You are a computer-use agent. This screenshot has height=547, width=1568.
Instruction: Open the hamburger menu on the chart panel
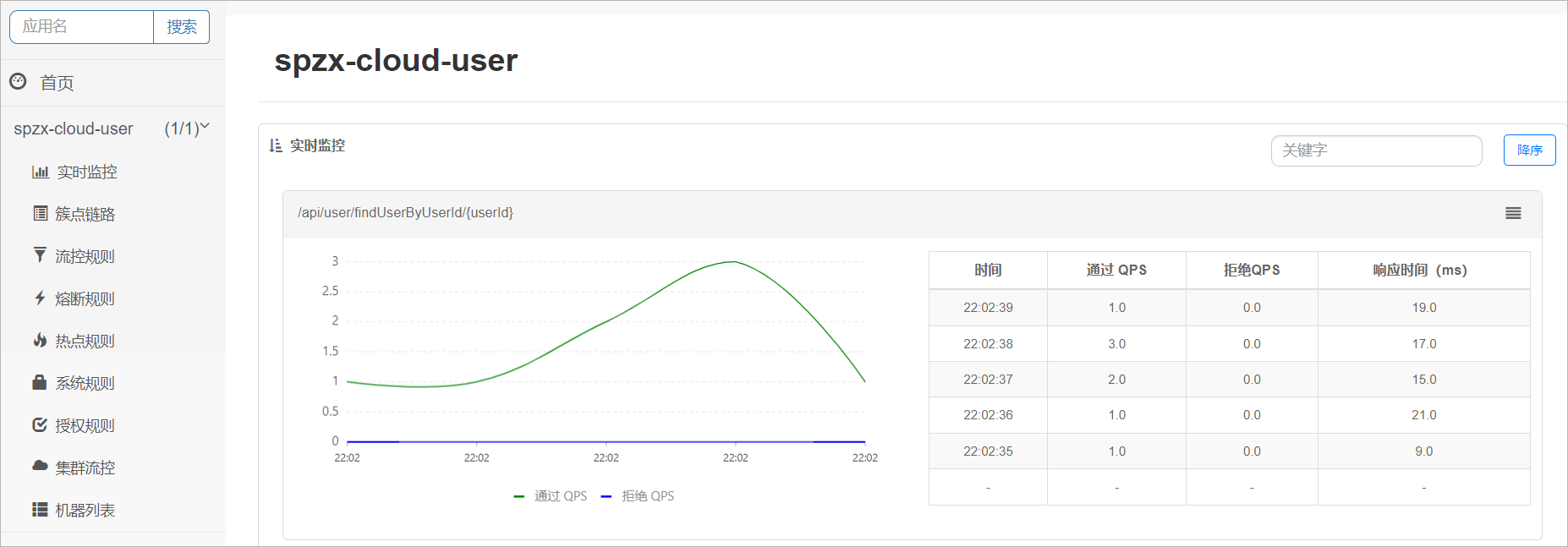[x=1513, y=213]
